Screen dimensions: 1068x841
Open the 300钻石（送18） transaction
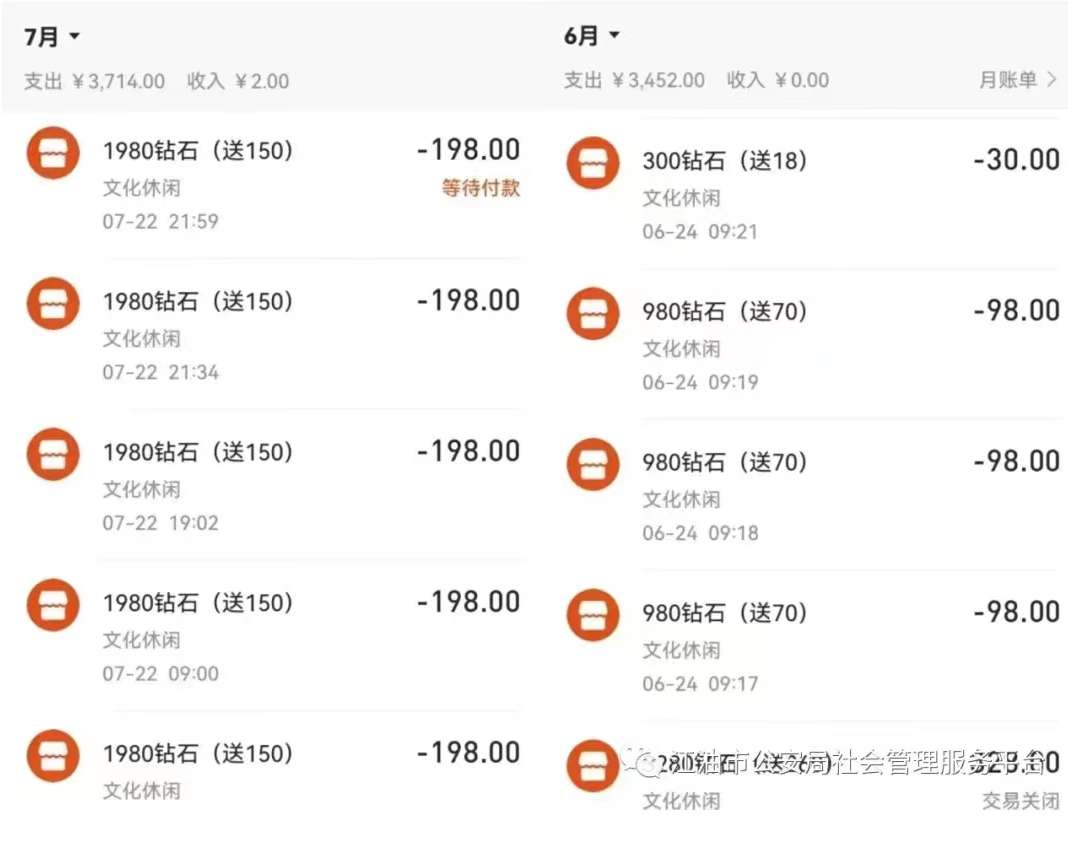click(724, 161)
